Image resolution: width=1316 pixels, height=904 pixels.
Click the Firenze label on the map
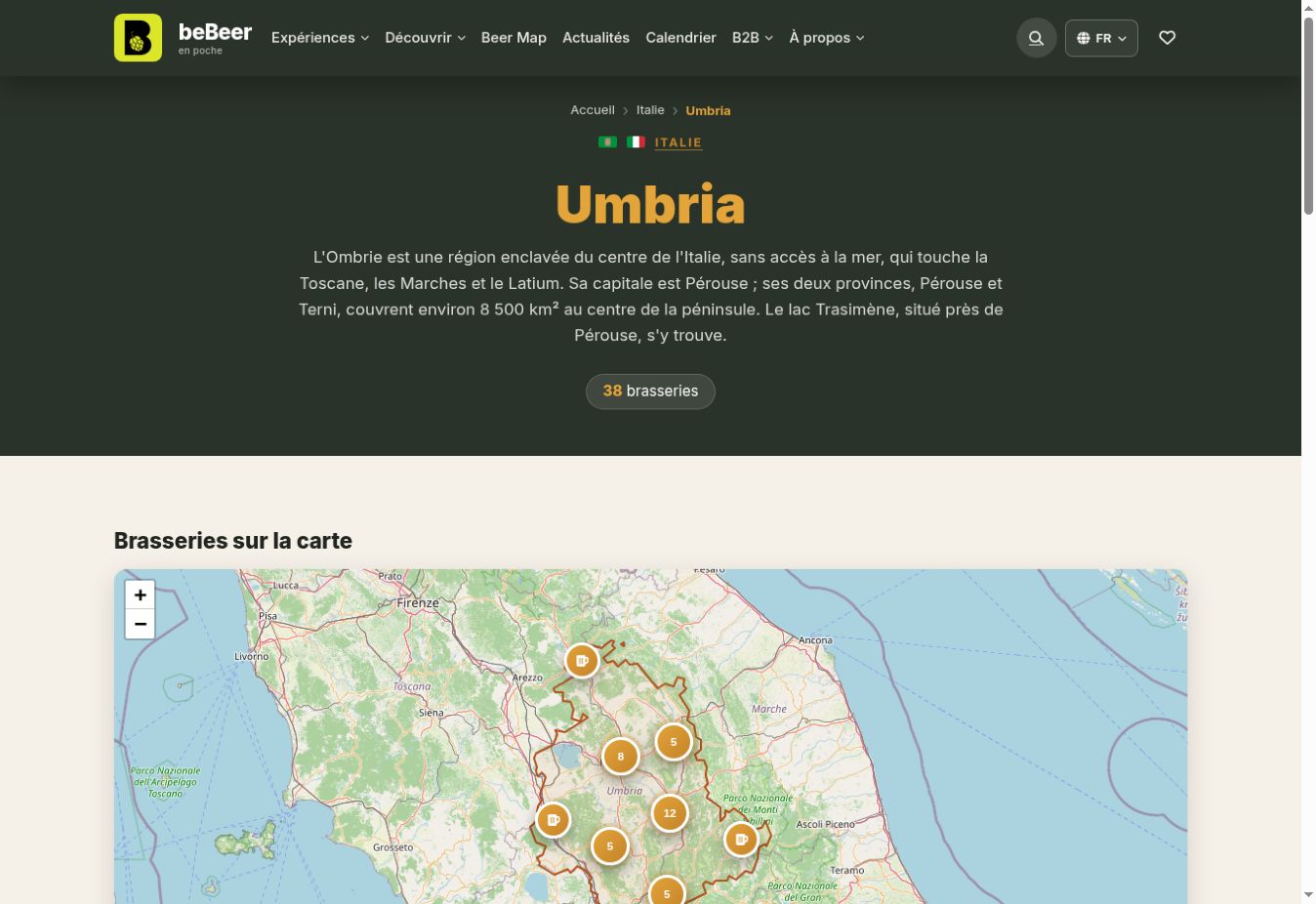tap(418, 603)
